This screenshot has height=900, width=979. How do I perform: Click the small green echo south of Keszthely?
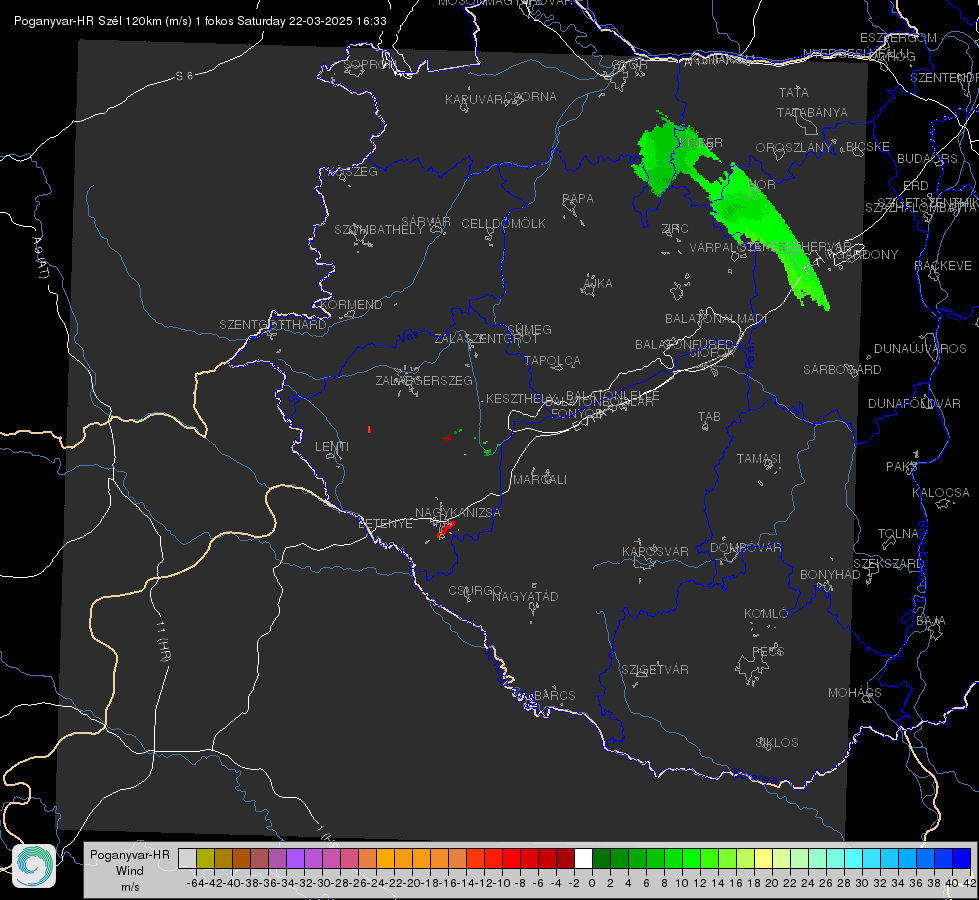click(488, 451)
